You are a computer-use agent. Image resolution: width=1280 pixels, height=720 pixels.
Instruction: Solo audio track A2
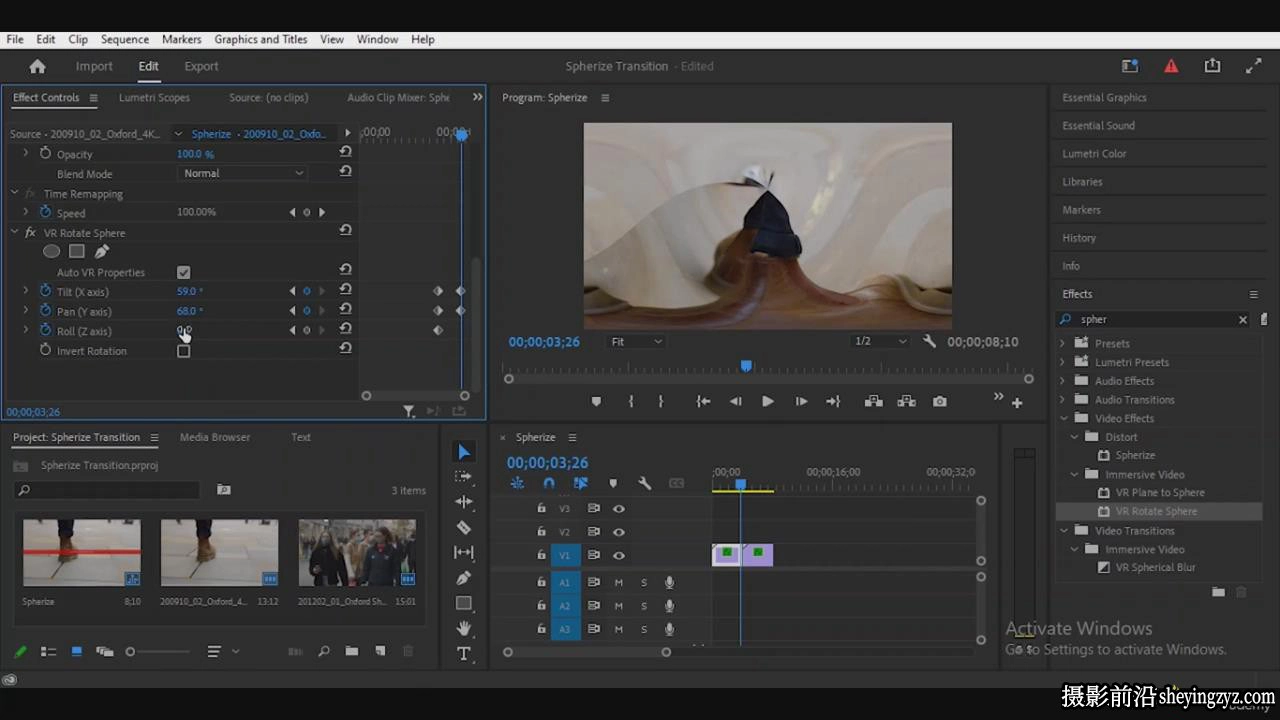644,606
